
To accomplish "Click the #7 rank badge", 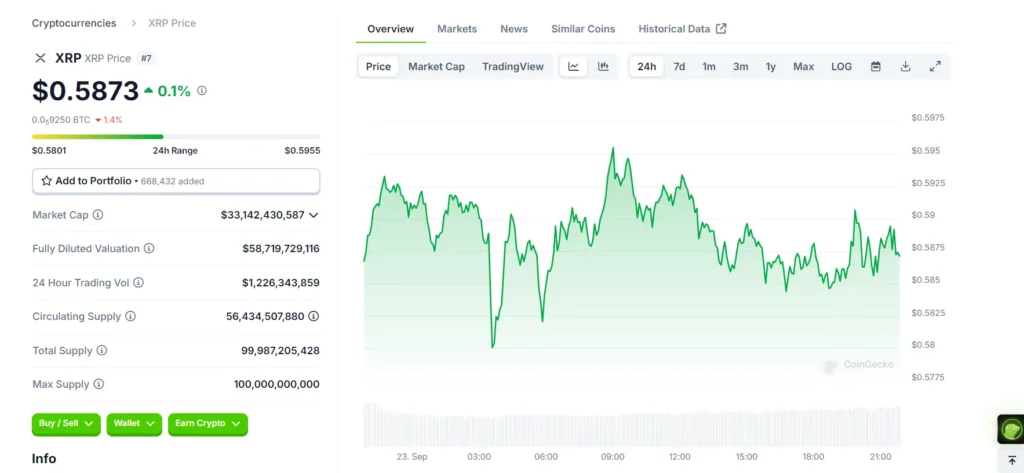I will [x=146, y=58].
